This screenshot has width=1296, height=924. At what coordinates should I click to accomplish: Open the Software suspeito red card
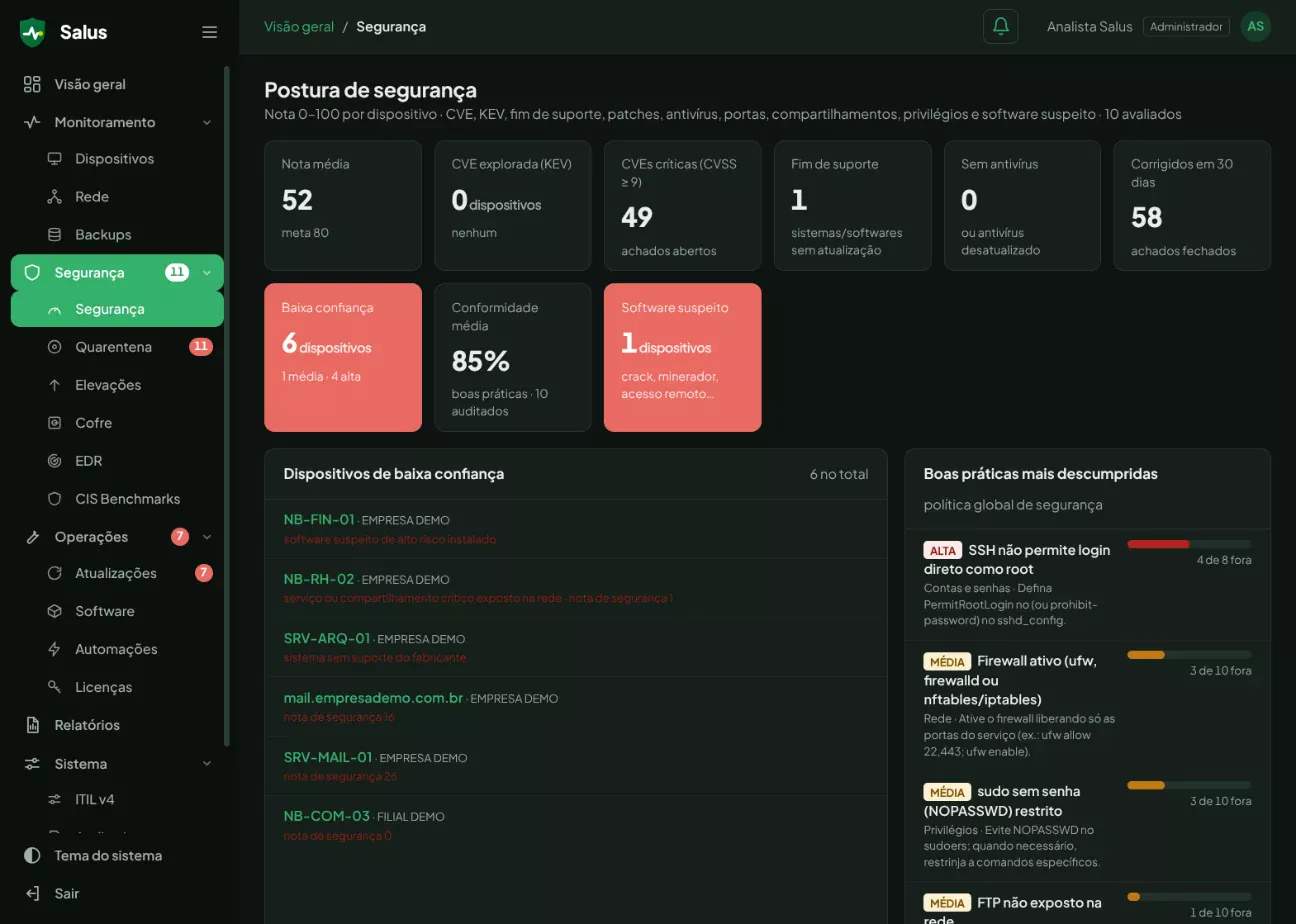683,357
